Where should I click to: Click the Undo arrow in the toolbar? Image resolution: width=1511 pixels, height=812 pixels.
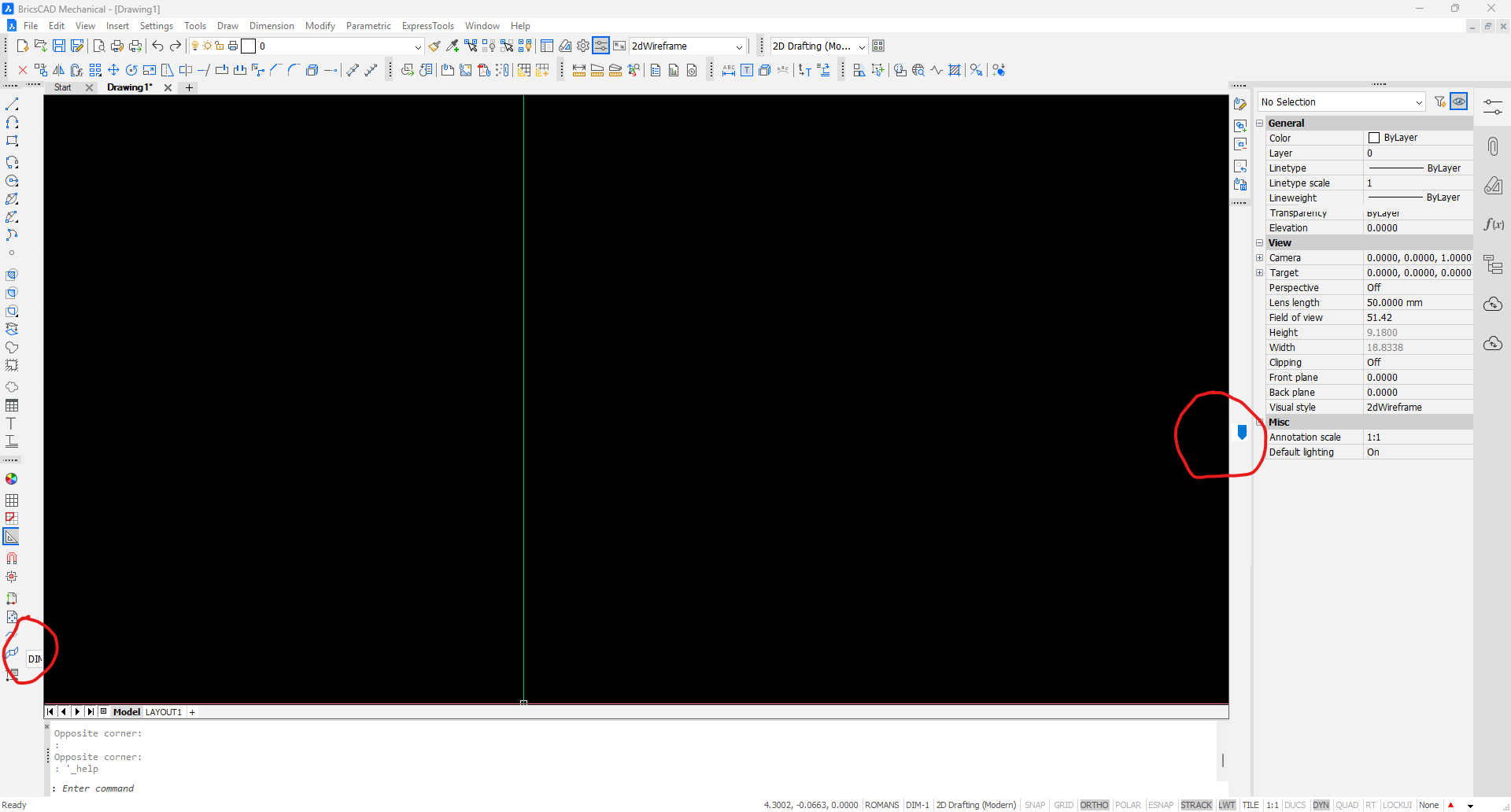[x=157, y=46]
